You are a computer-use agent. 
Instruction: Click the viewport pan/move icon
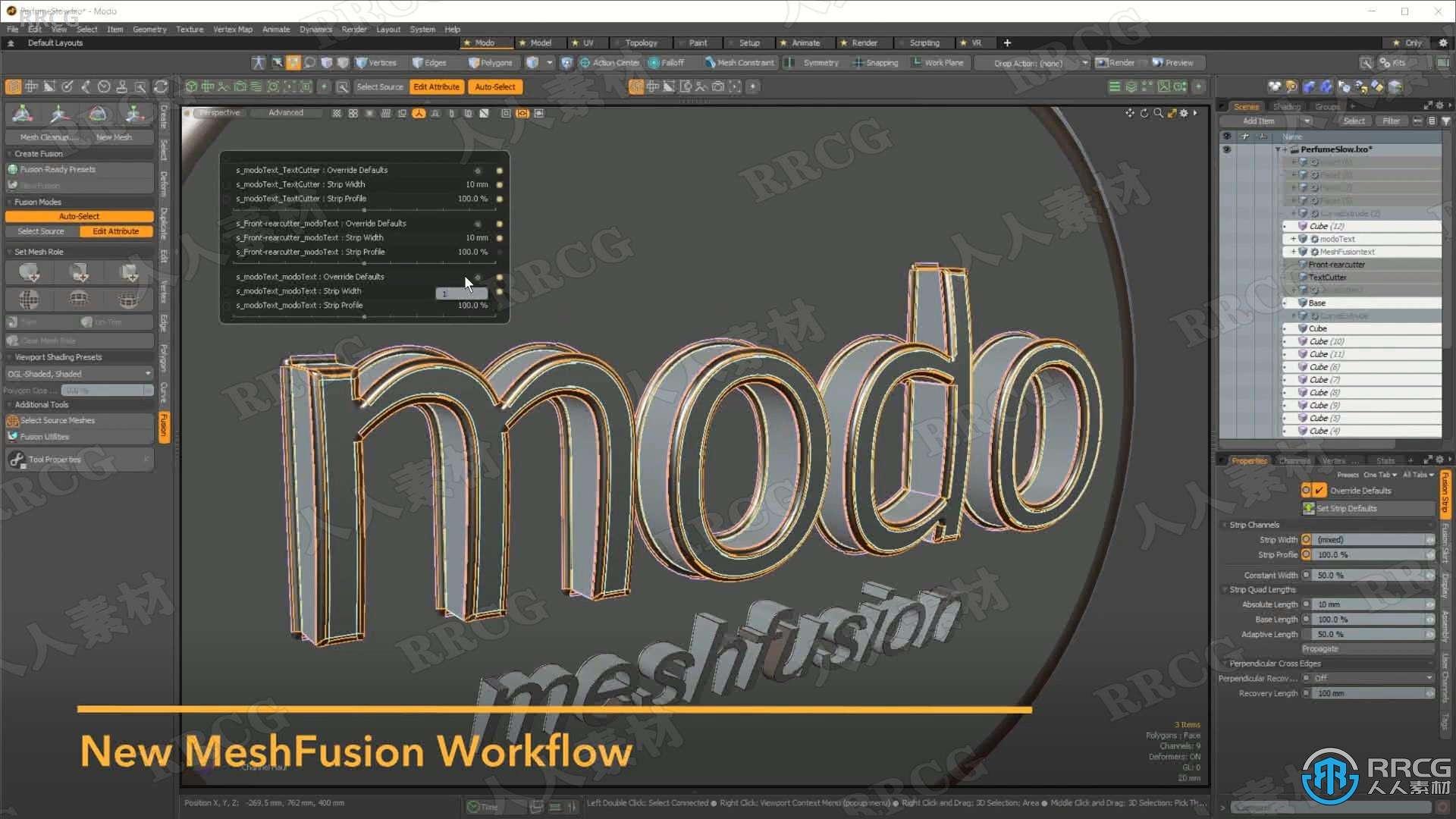pos(1130,113)
